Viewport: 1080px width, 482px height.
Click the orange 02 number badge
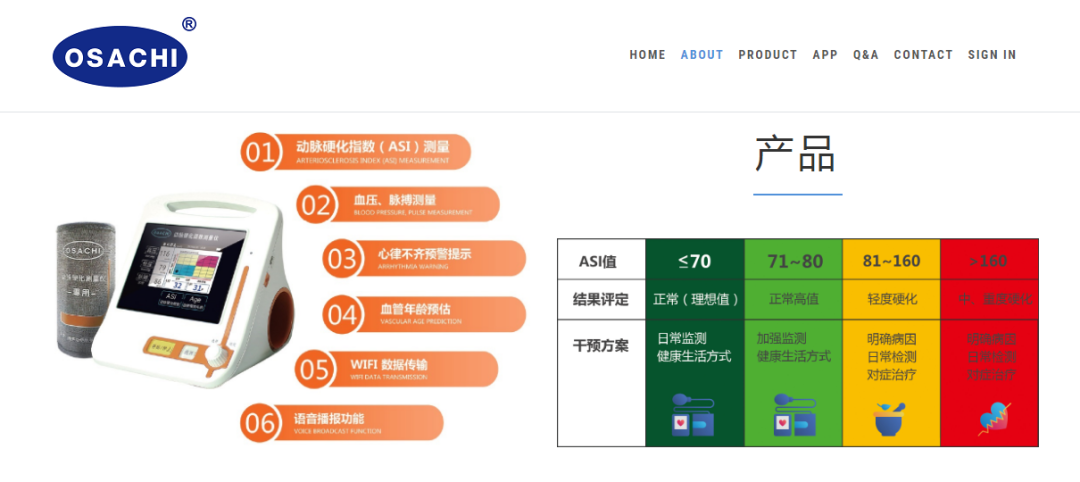tap(315, 205)
